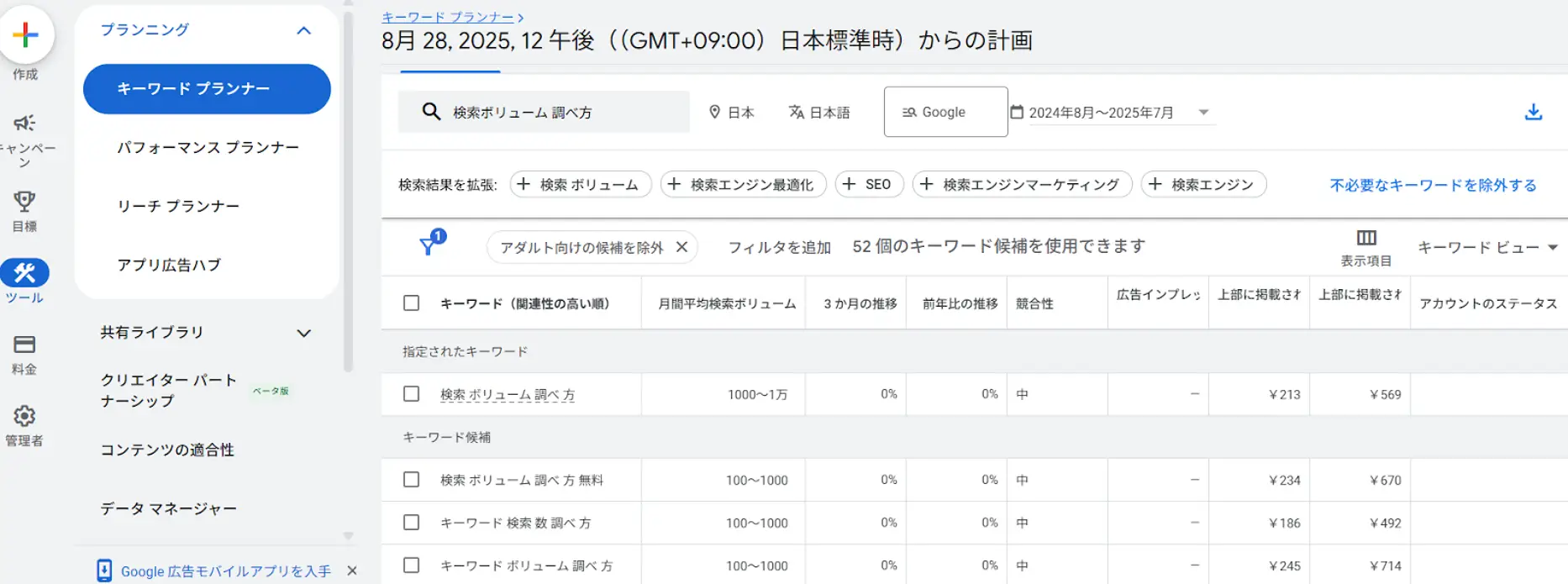This screenshot has height=584, width=1568.
Task: Click the 表示項目 columns icon
Action: pyautogui.click(x=1366, y=238)
